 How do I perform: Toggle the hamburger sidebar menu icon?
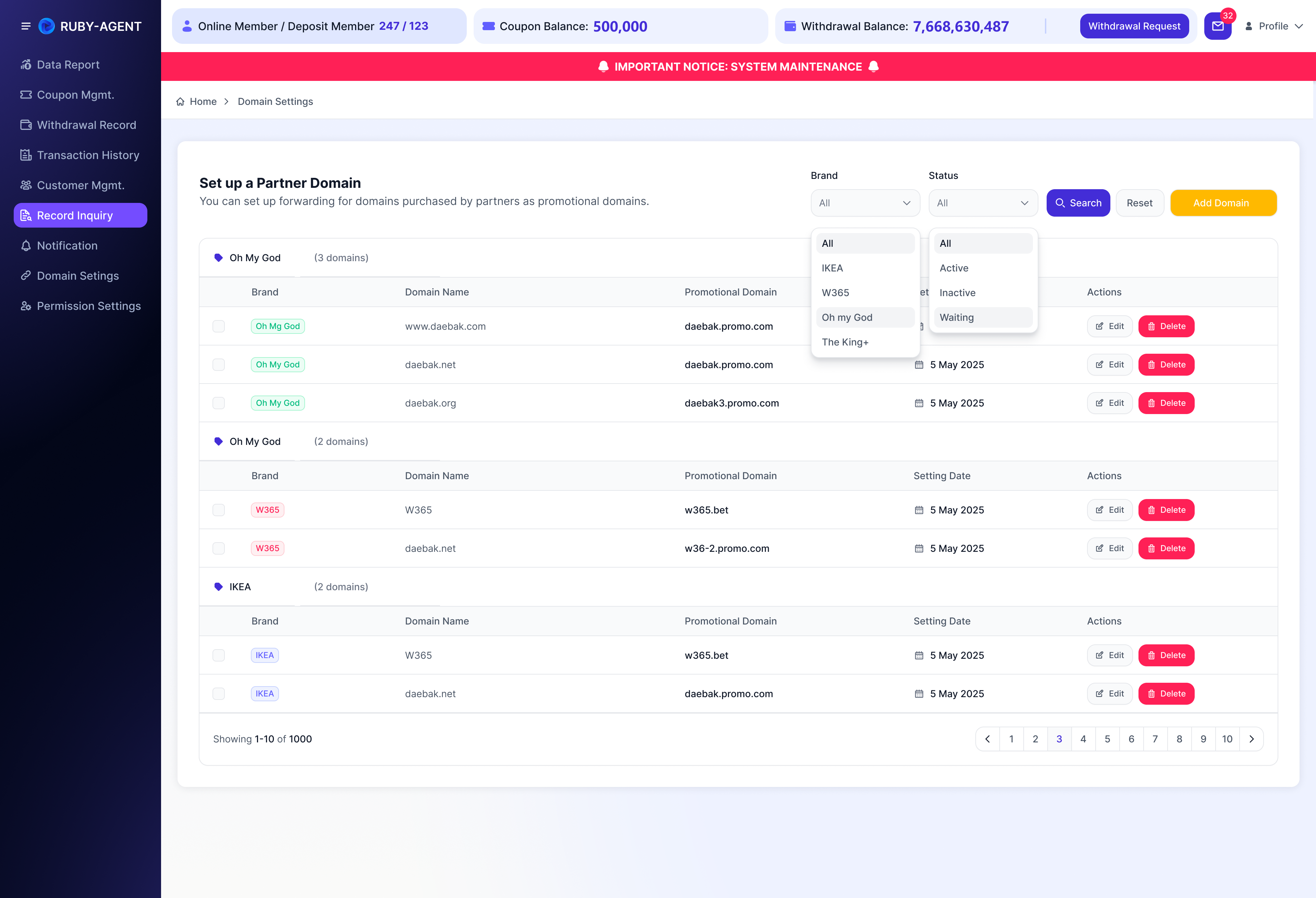pyautogui.click(x=25, y=26)
